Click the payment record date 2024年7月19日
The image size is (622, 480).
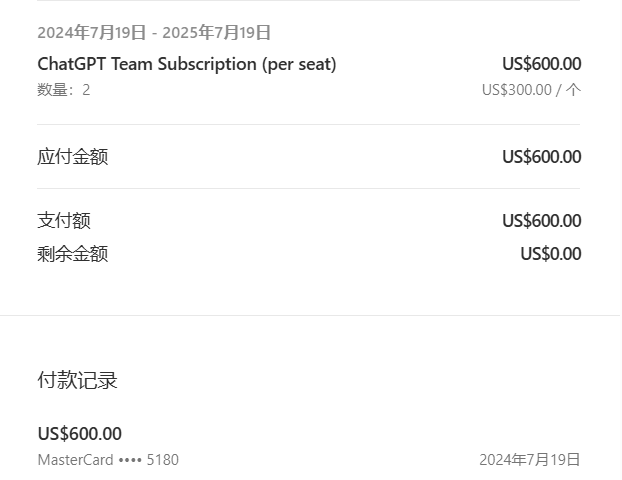click(529, 460)
